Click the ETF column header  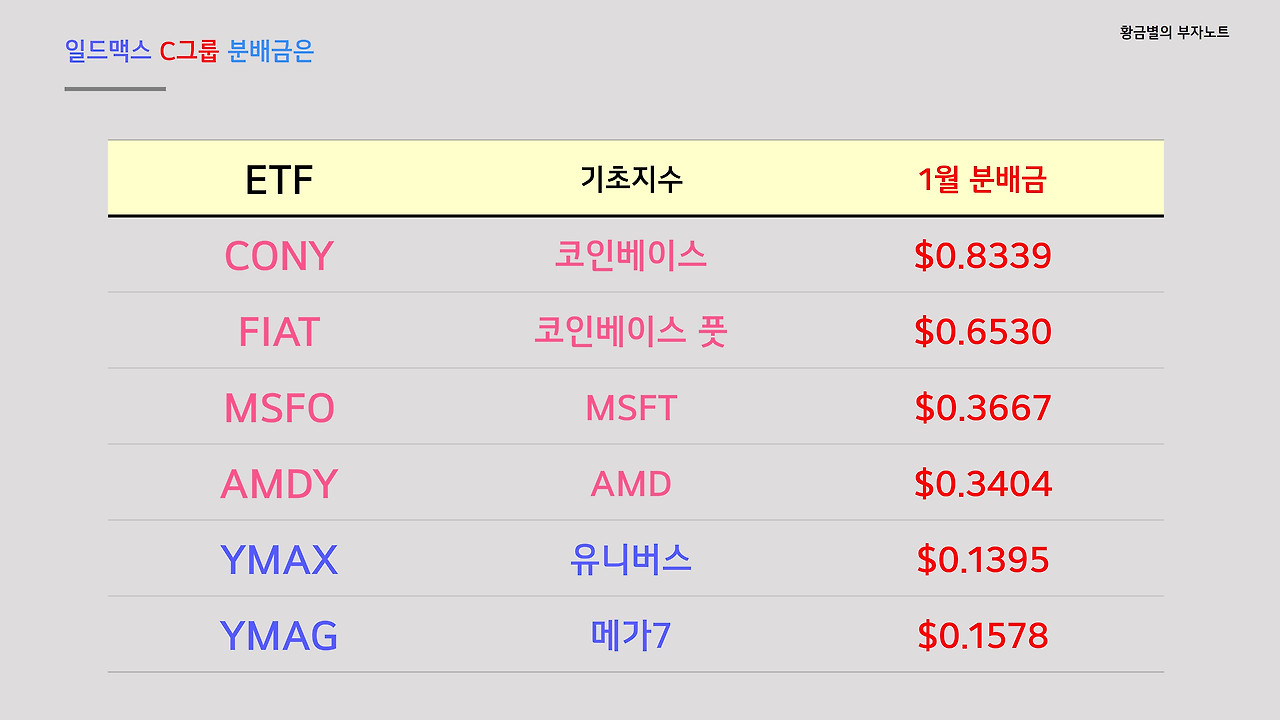pyautogui.click(x=278, y=180)
